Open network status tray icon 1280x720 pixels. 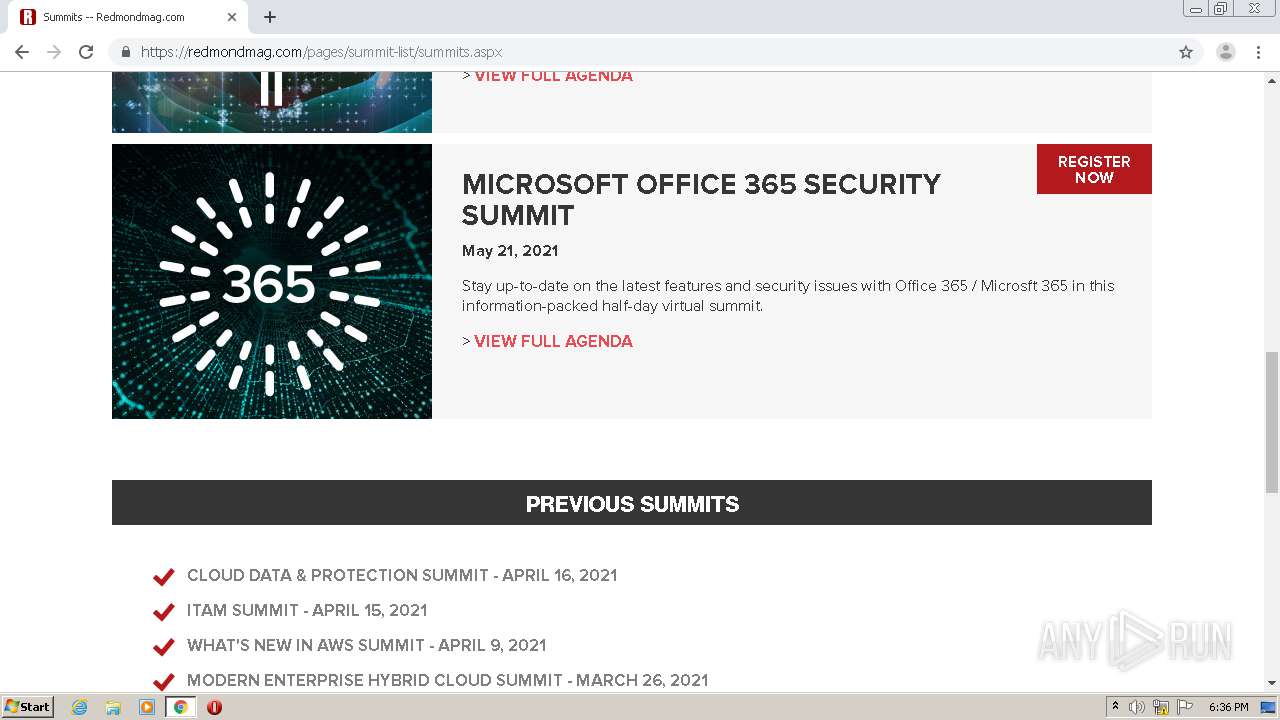point(1161,707)
